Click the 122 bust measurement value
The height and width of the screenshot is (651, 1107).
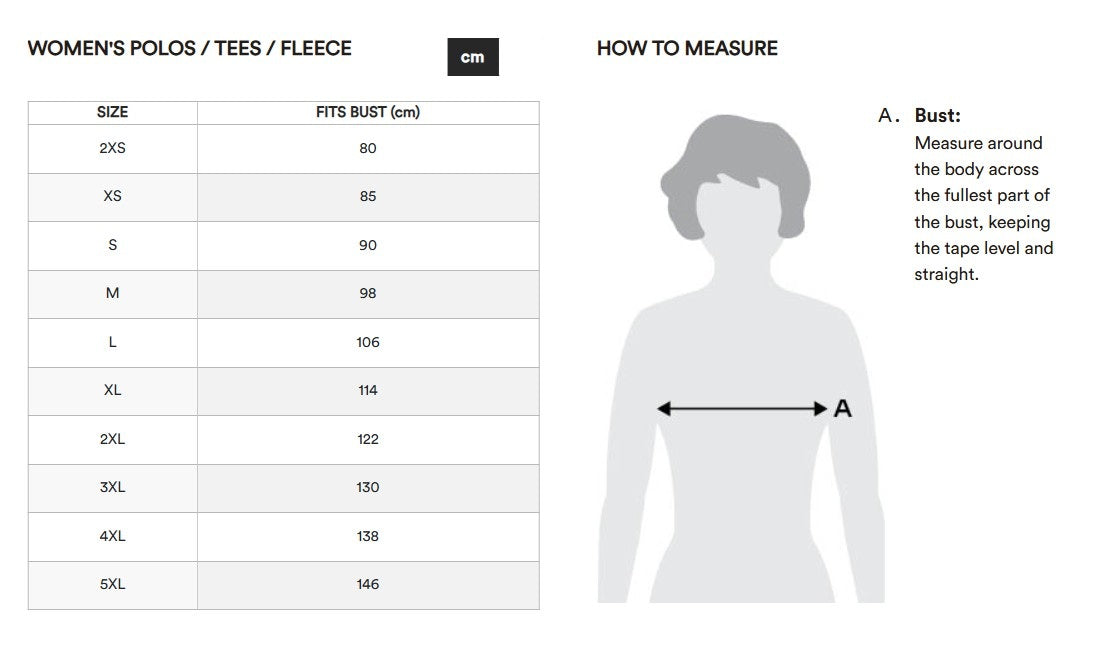point(368,439)
